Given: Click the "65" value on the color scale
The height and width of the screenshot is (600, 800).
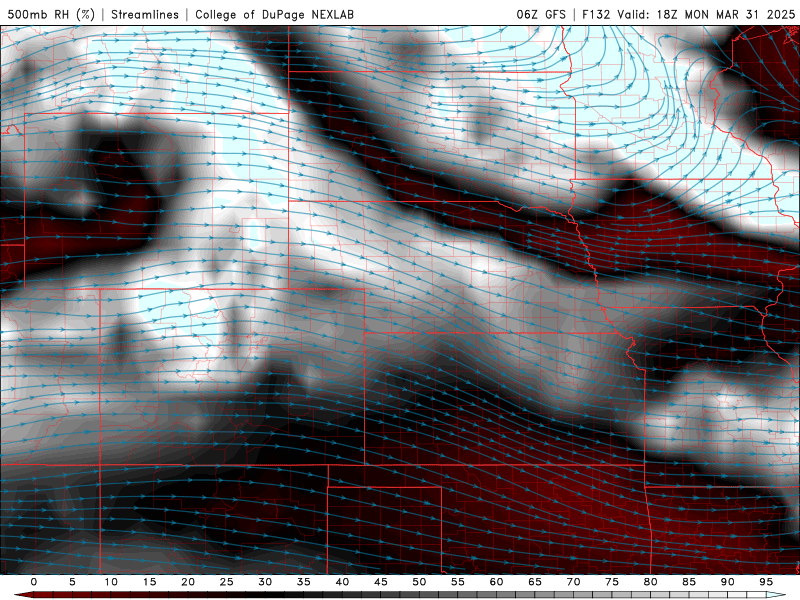Looking at the screenshot, I should tap(535, 582).
